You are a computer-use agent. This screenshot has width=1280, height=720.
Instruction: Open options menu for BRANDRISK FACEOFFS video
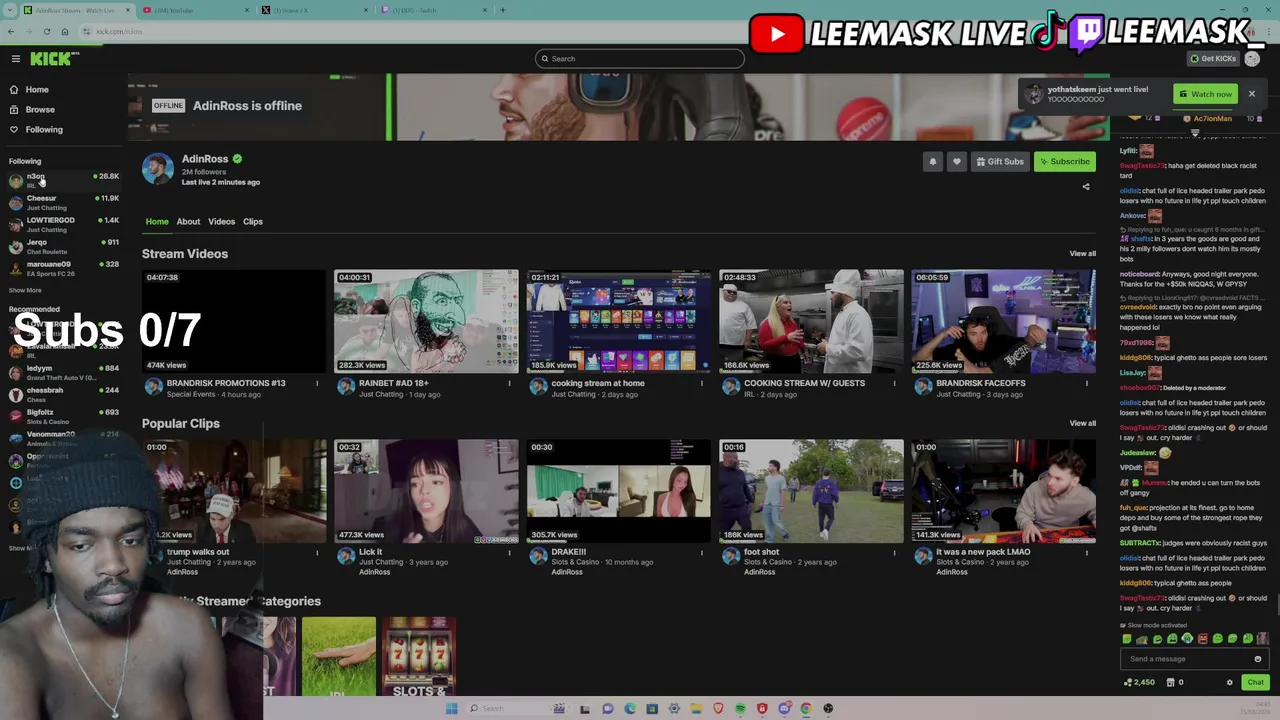(1087, 384)
